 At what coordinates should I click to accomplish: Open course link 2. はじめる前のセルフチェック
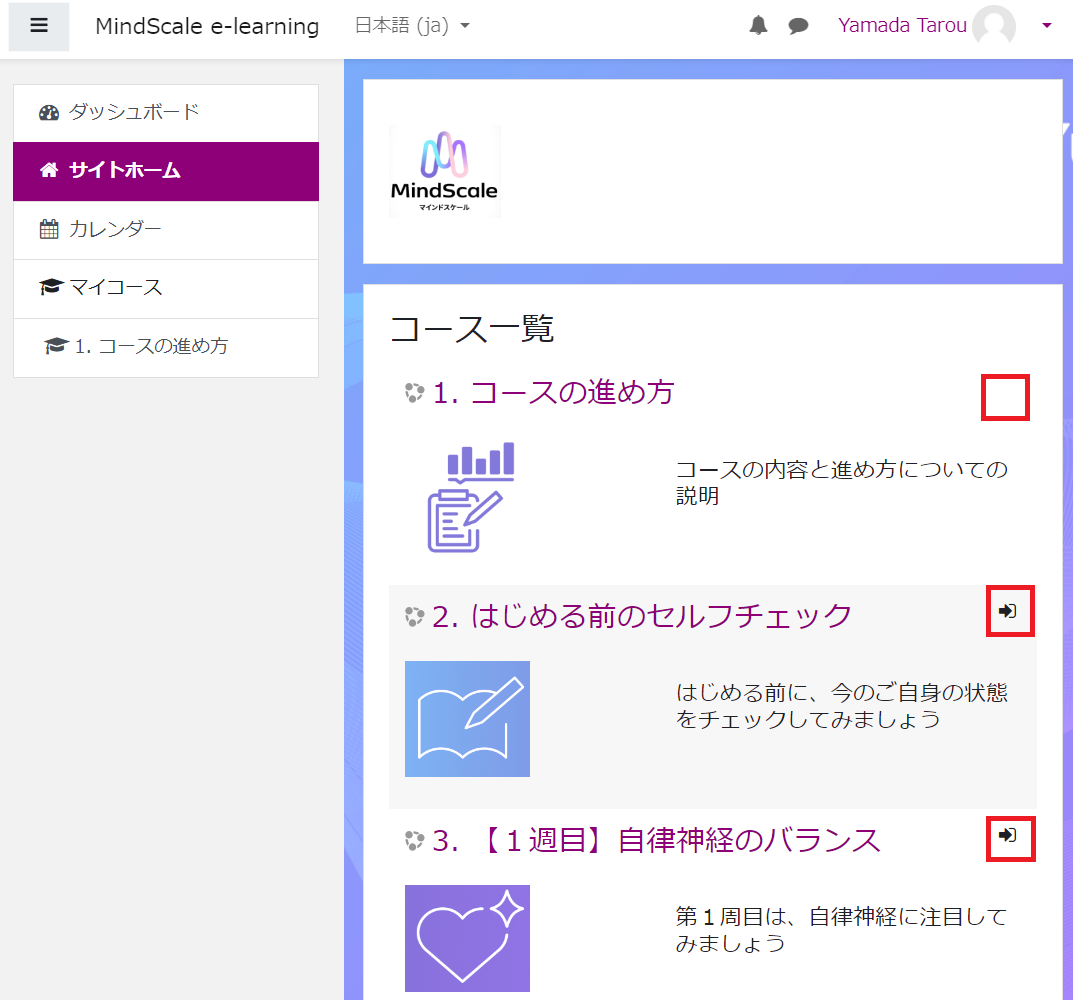(x=642, y=616)
